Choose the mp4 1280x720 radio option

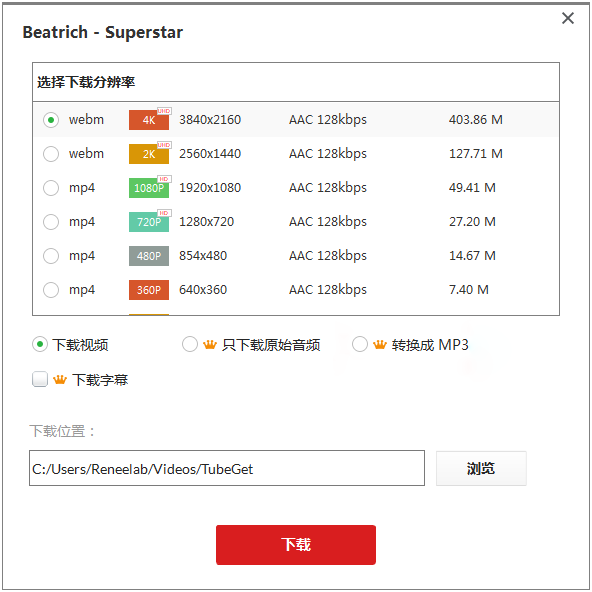[x=51, y=222]
